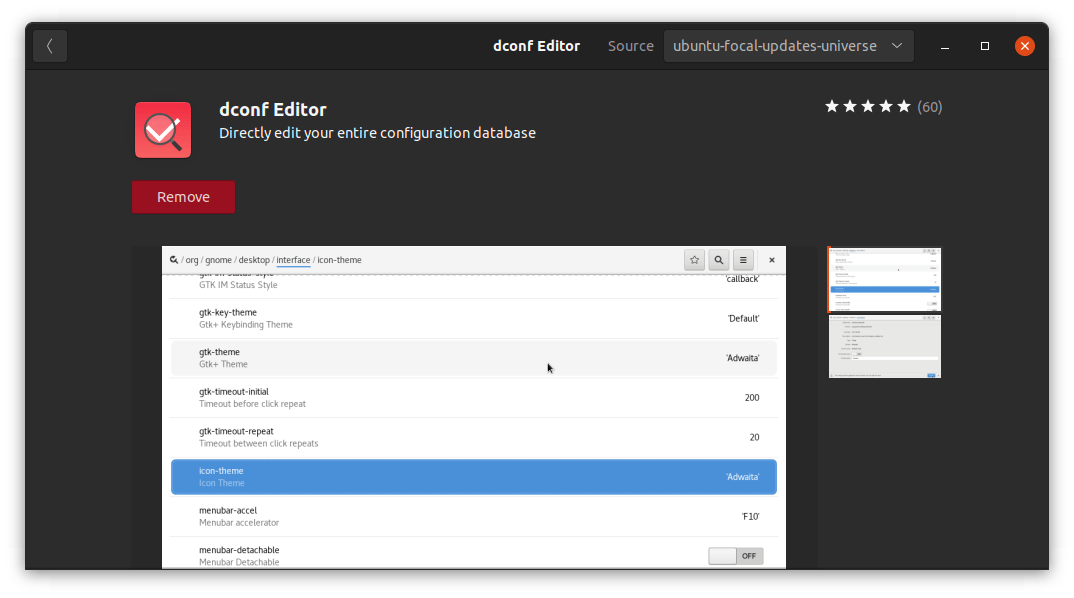Maximize the Software window
This screenshot has height=598, width=1074.
985,46
